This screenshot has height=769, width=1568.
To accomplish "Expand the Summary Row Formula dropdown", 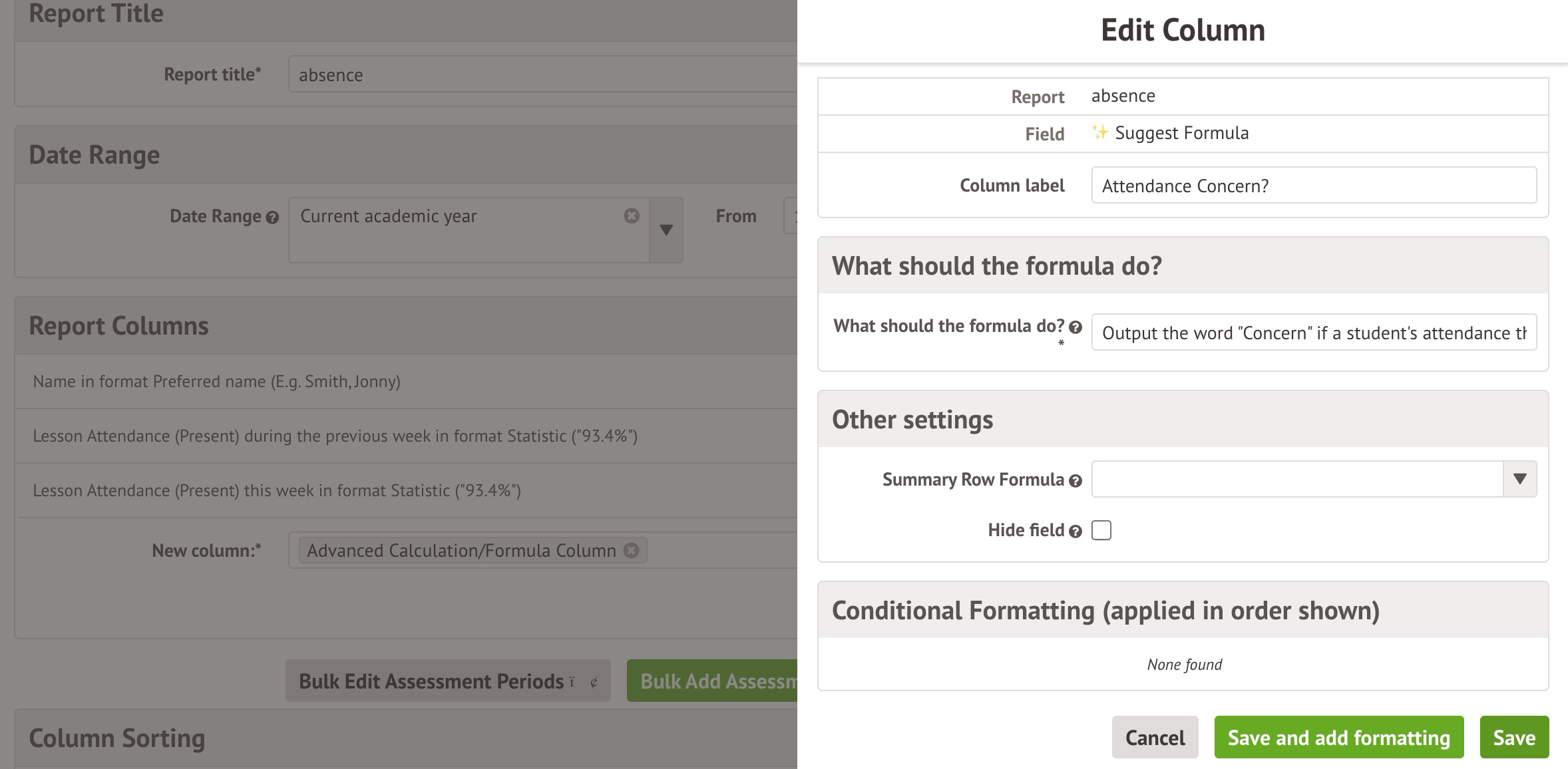I will point(1519,479).
